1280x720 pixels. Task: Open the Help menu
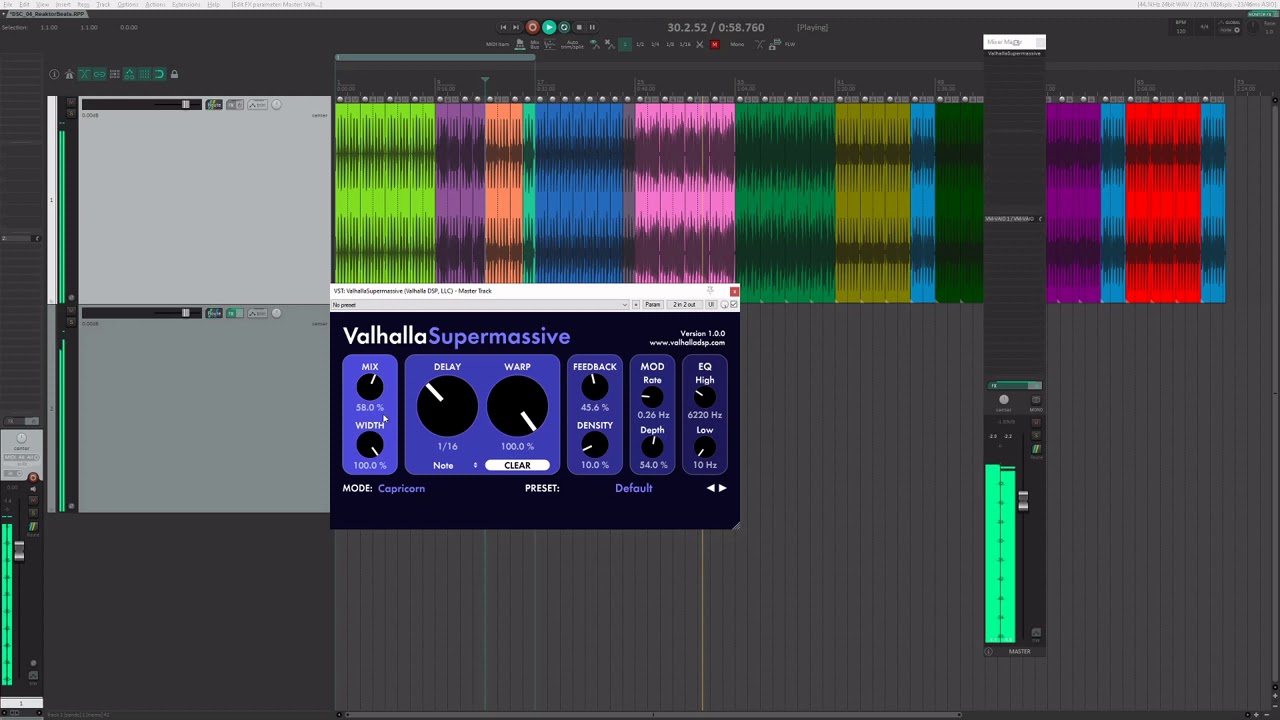(213, 4)
